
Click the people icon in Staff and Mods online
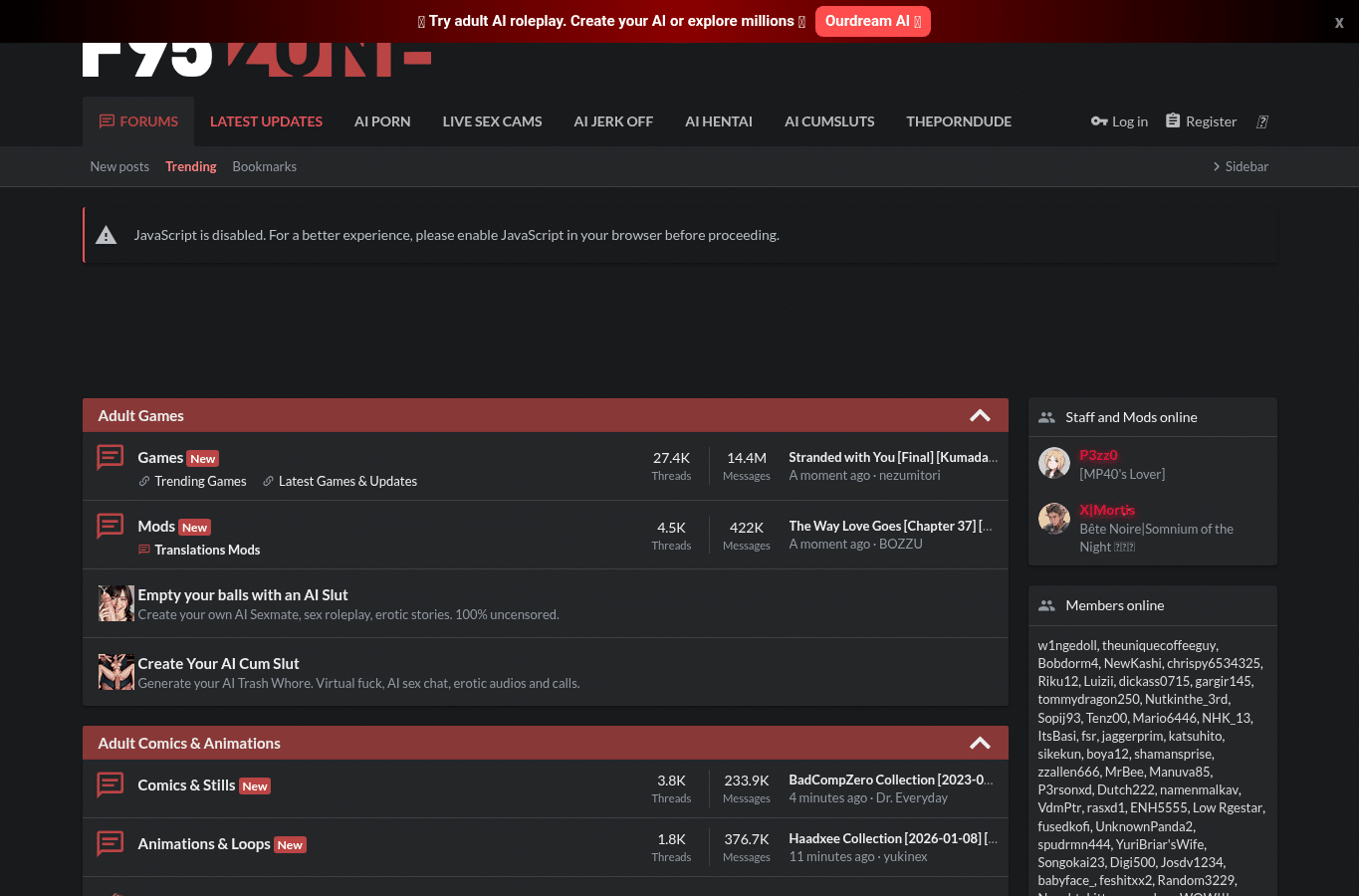(x=1046, y=417)
